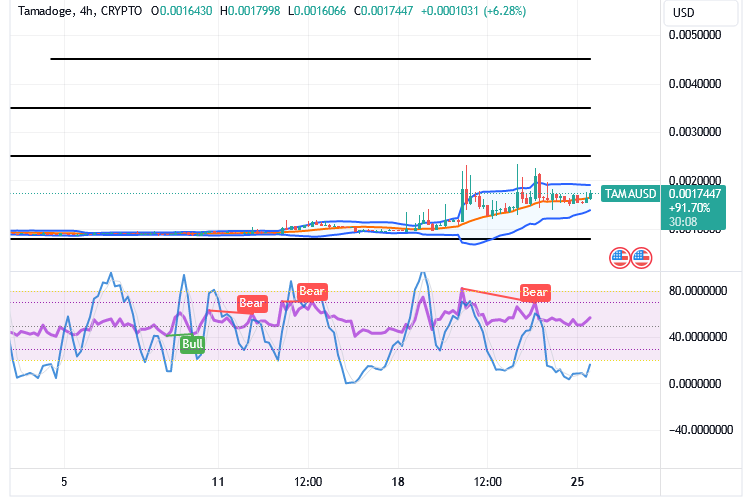Click the +0.0001031 (+6.28%) change text
The image size is (752, 500).
[473, 11]
